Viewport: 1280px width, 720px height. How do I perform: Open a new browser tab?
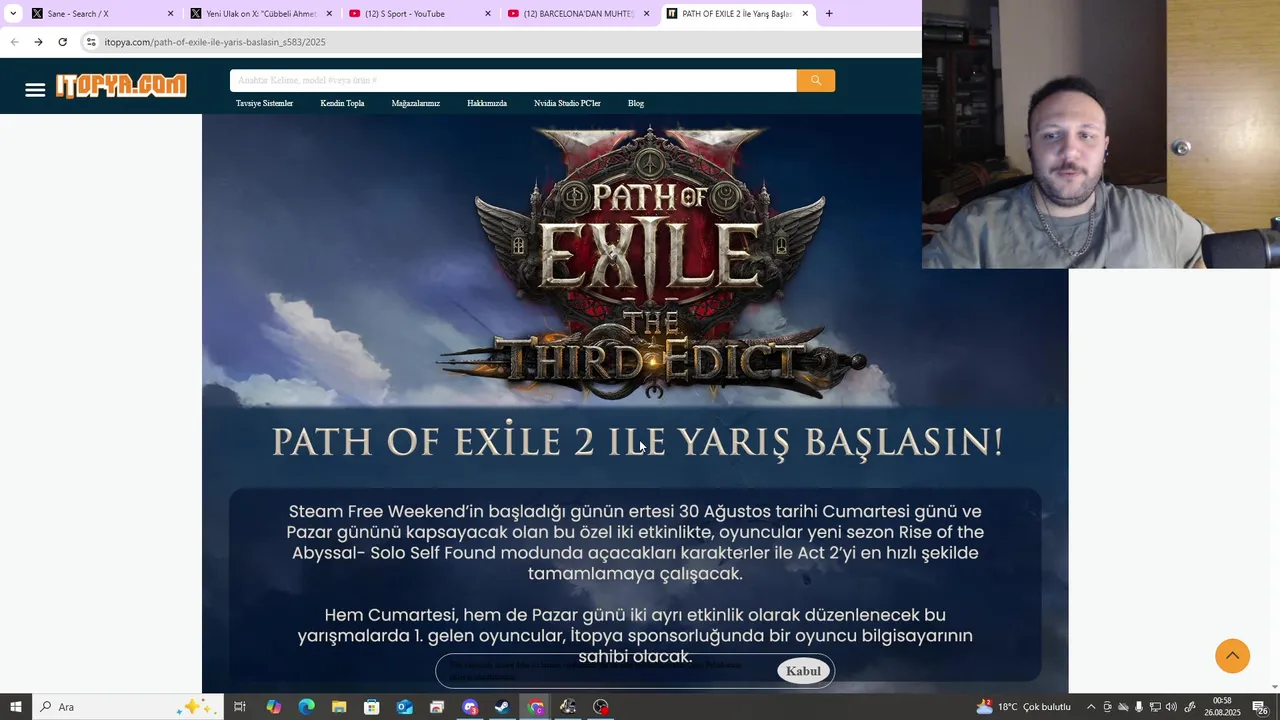(x=829, y=14)
